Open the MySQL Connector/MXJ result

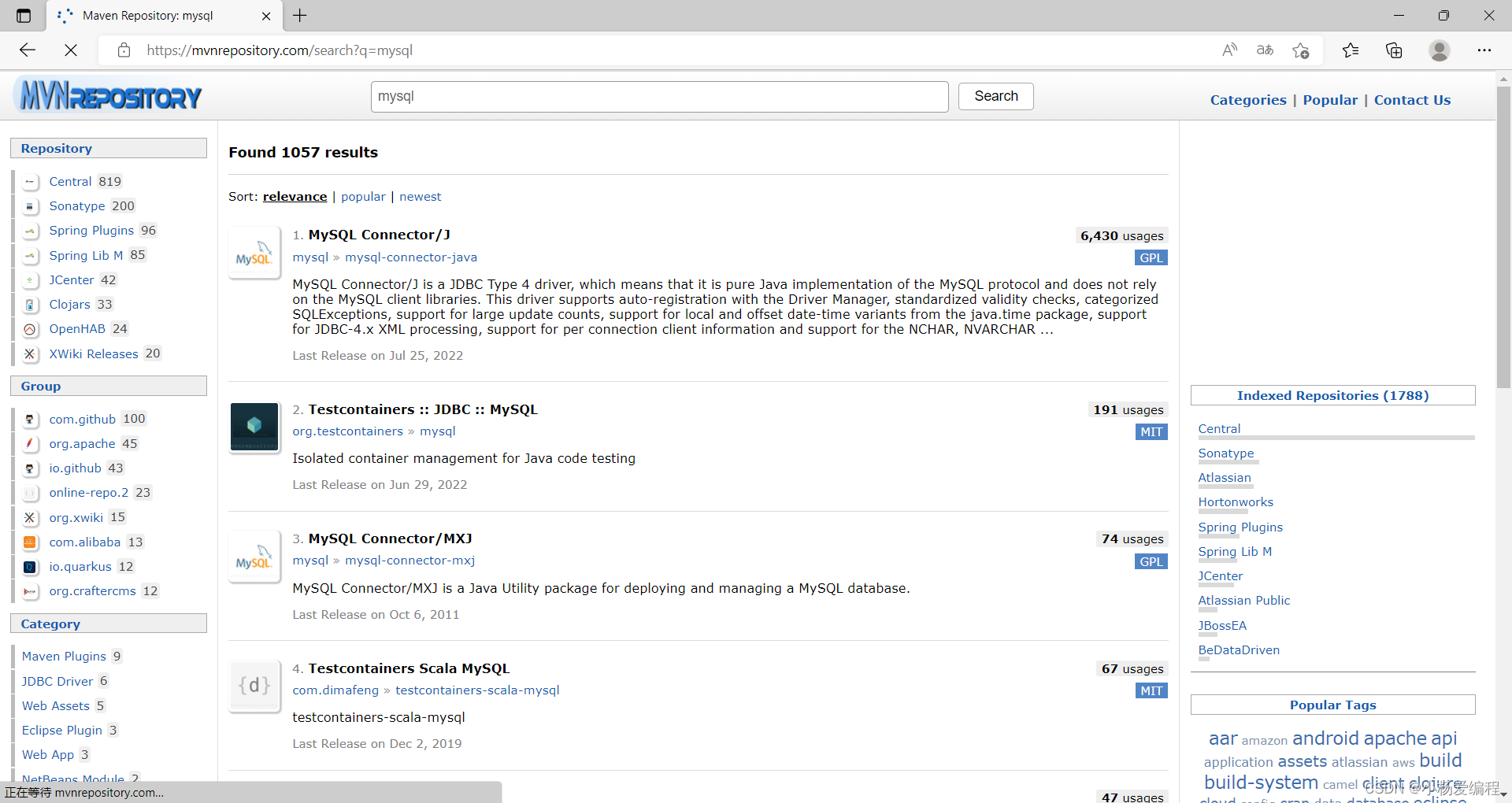[391, 538]
